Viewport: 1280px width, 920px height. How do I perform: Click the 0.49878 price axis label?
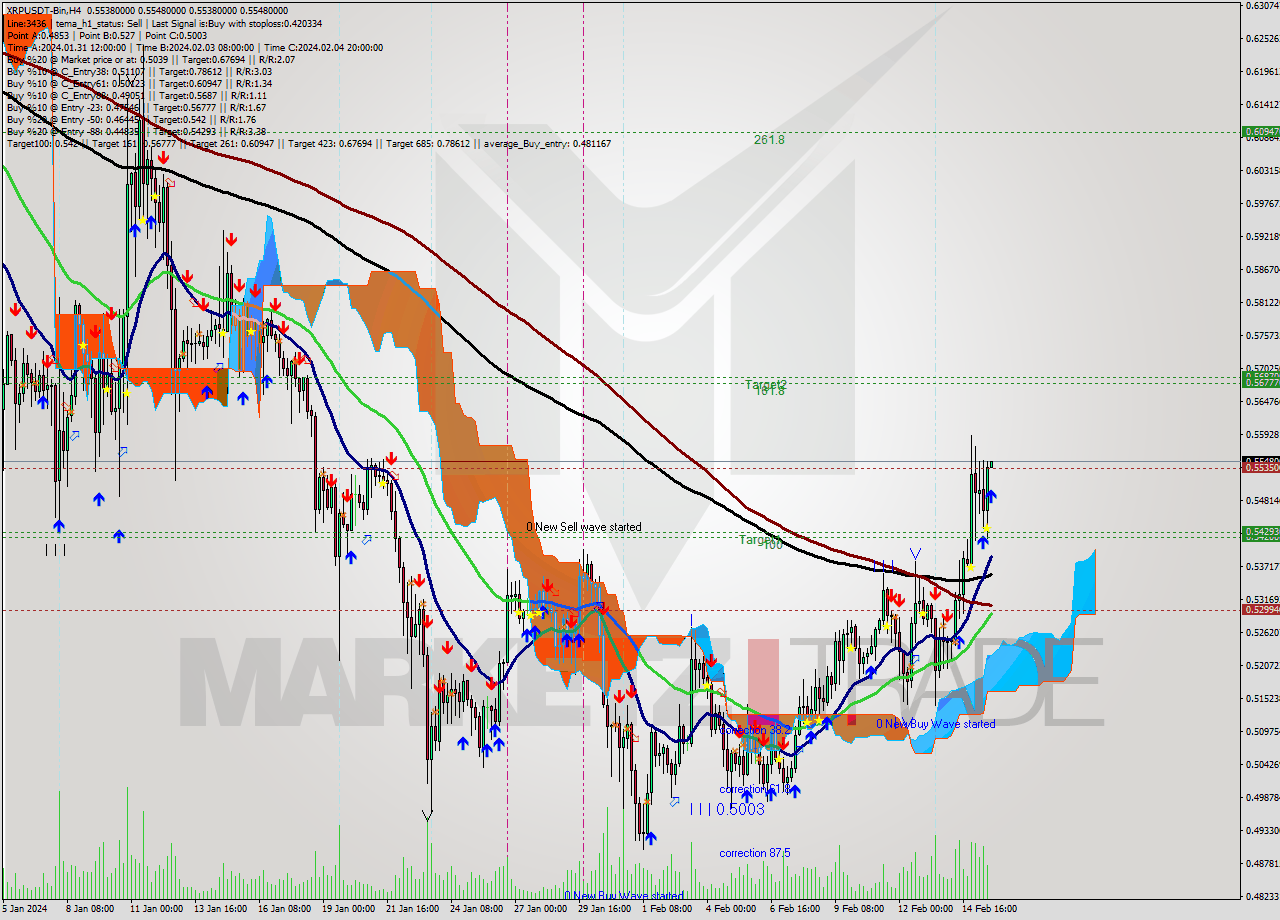1262,798
